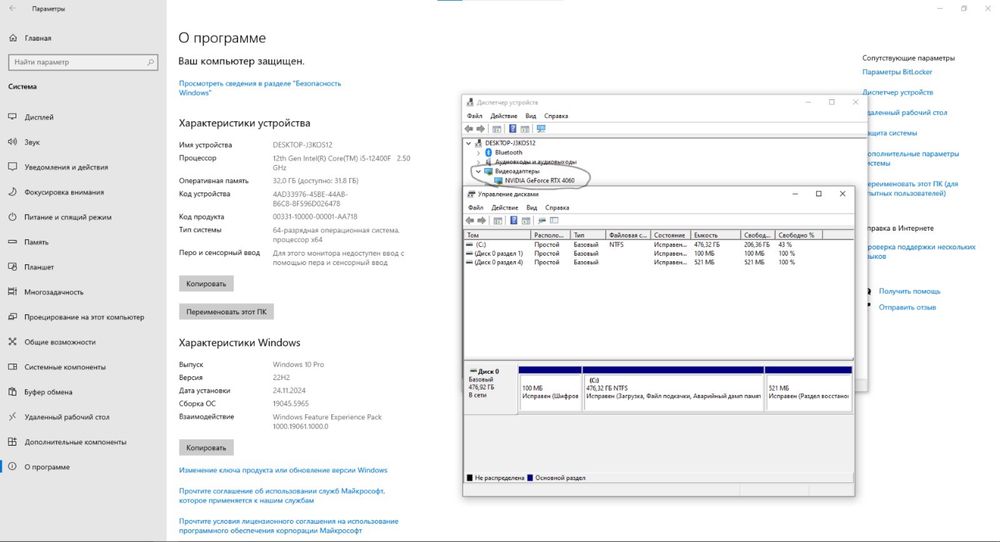Select the Многозадачность icon
Image resolution: width=1000 pixels, height=542 pixels.
coord(12,292)
